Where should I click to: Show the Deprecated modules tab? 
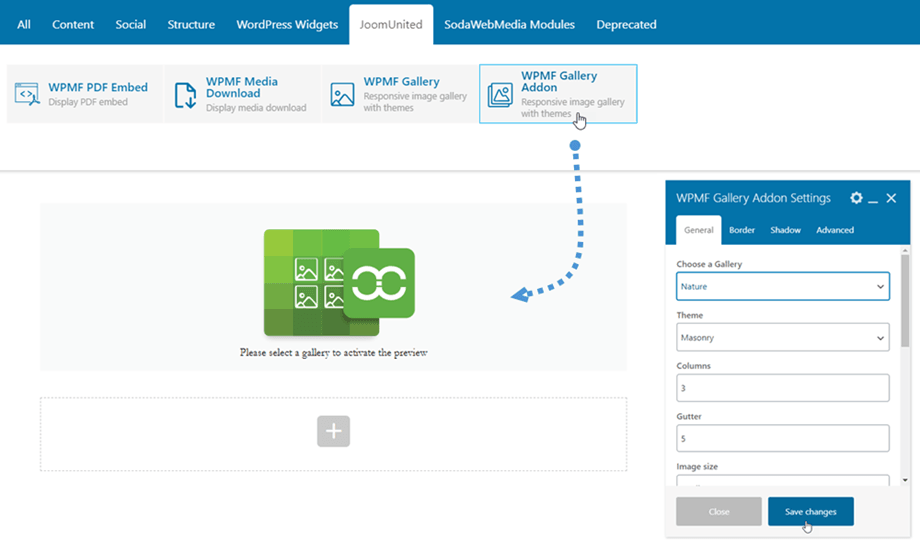(x=626, y=25)
